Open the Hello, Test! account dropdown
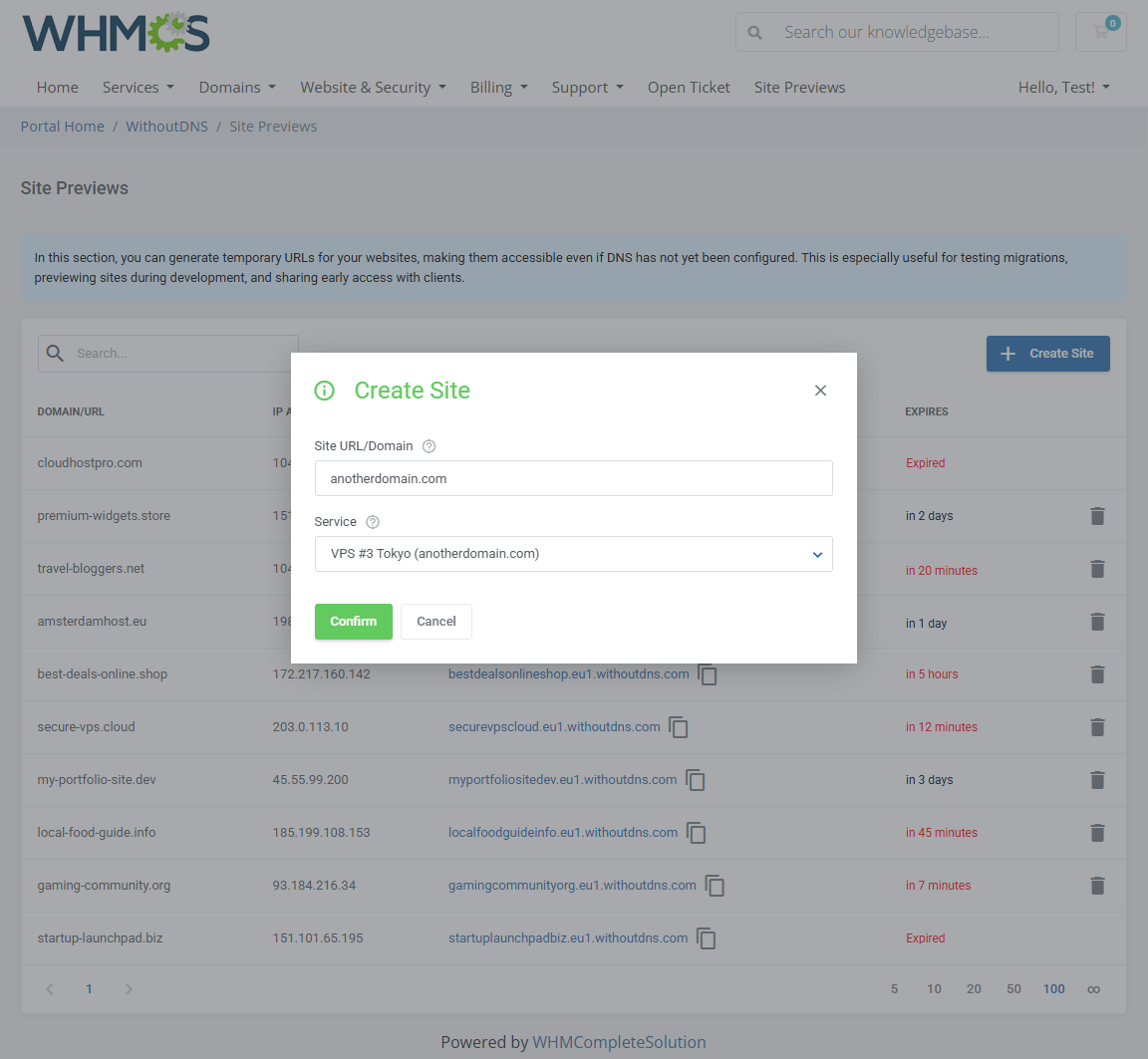This screenshot has height=1059, width=1148. pos(1063,87)
